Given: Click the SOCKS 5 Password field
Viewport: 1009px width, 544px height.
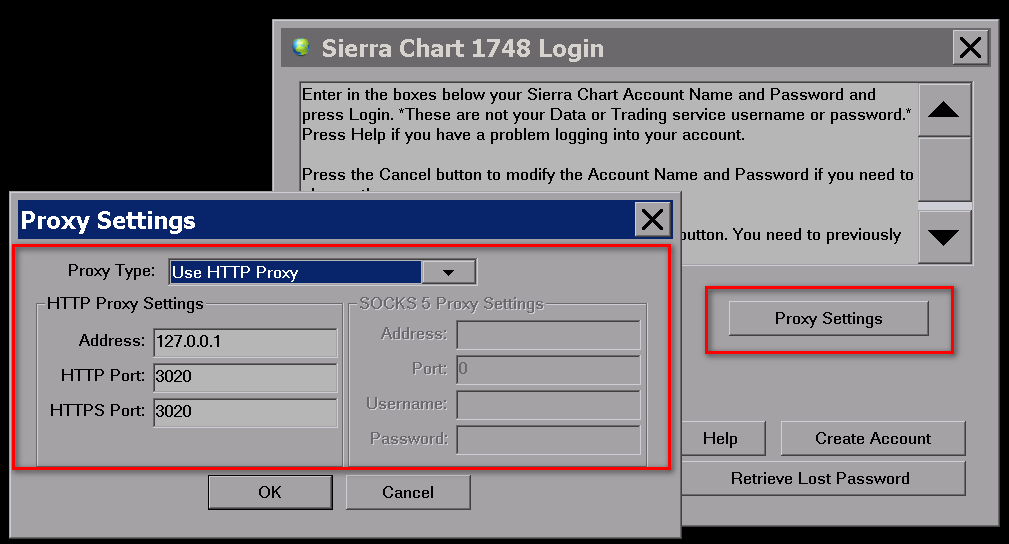Looking at the screenshot, I should point(548,440).
